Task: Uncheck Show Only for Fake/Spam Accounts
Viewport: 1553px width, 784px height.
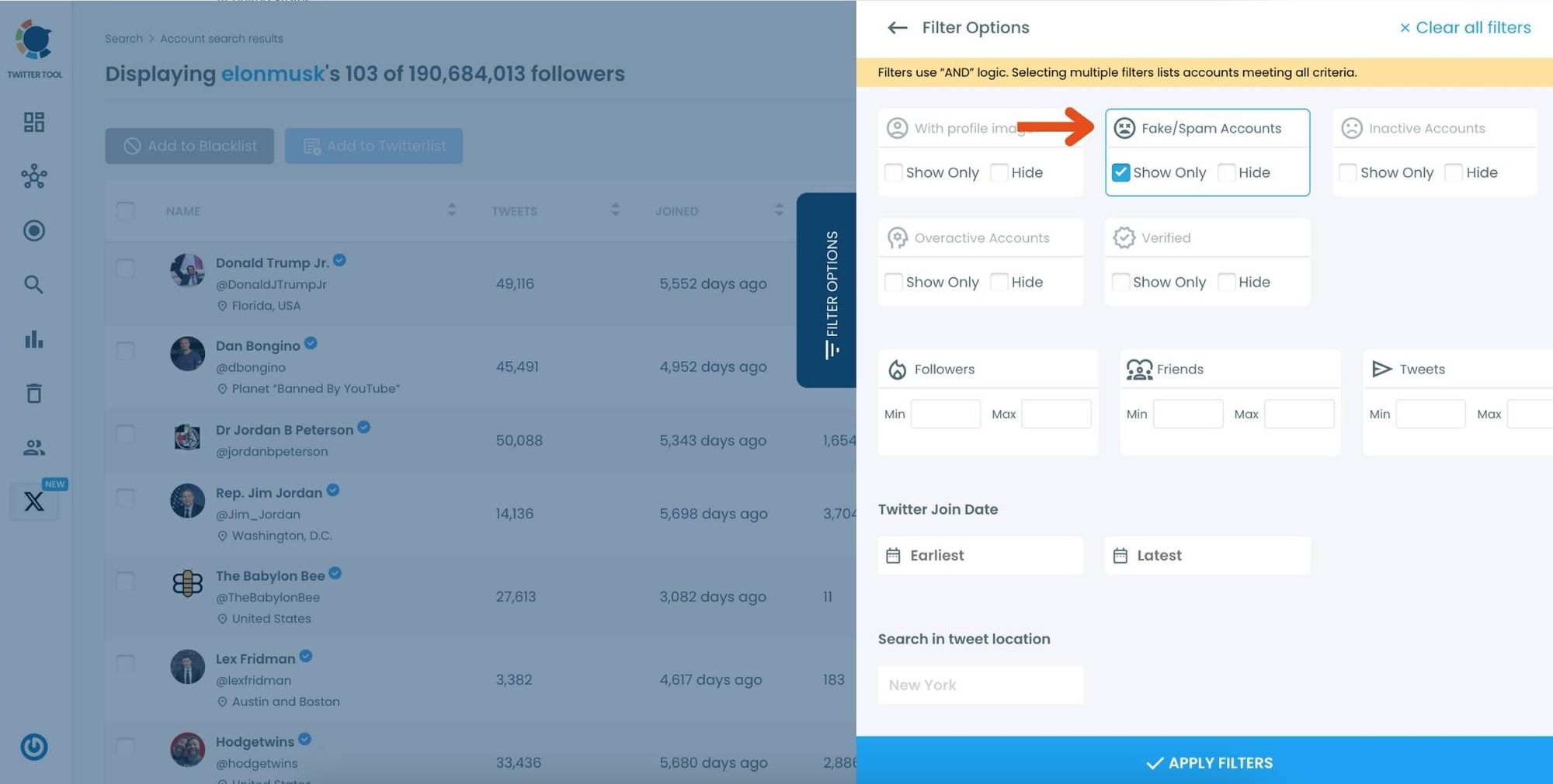Action: [x=1120, y=172]
